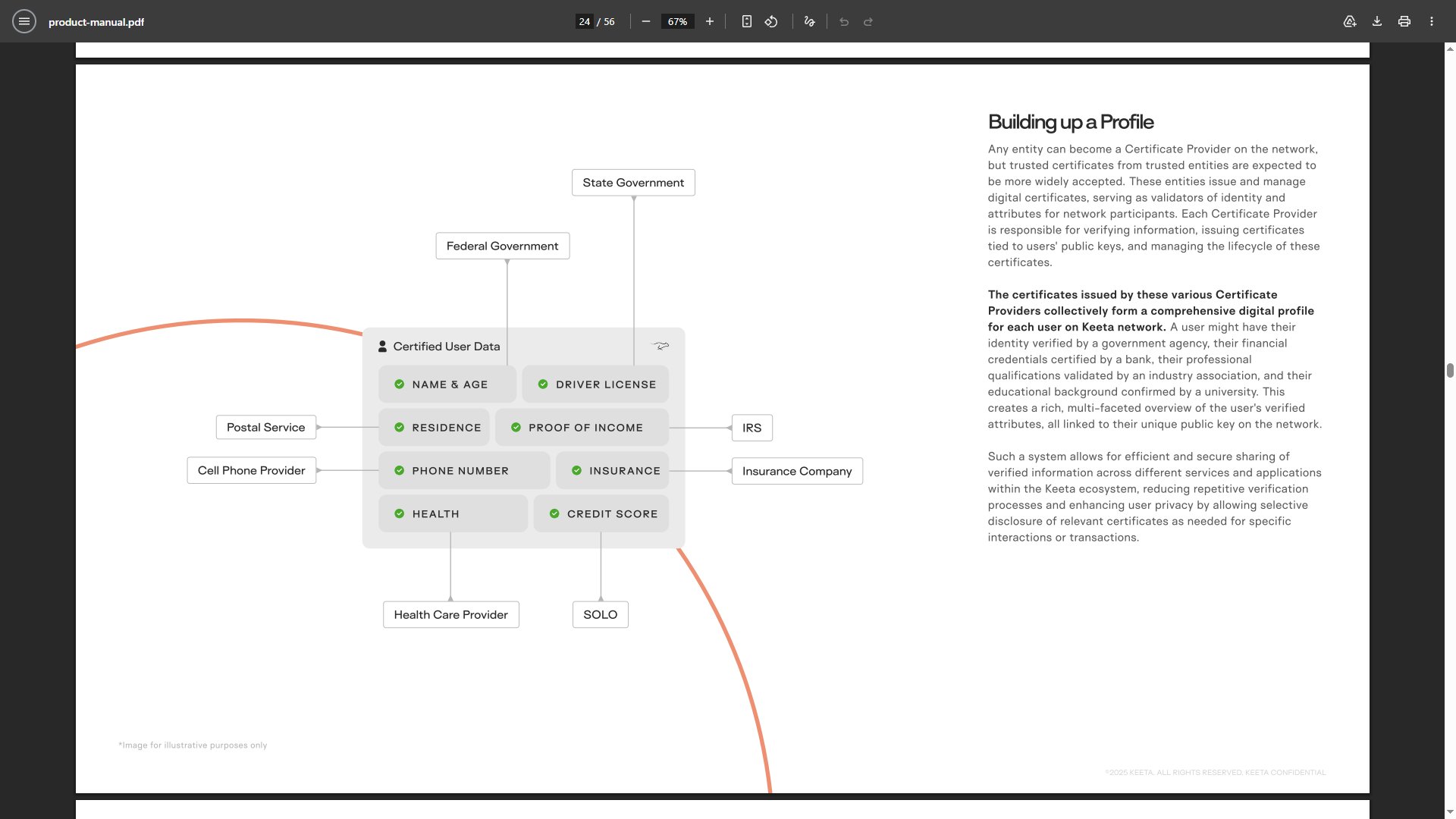Click the fit to page icon
The image size is (1456, 819).
(x=747, y=21)
